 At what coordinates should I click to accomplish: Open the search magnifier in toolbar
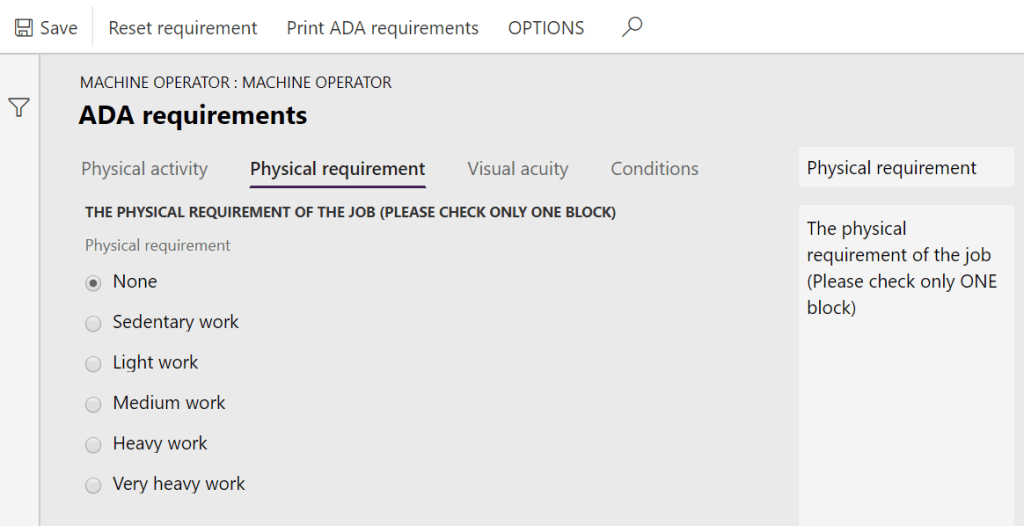(631, 27)
